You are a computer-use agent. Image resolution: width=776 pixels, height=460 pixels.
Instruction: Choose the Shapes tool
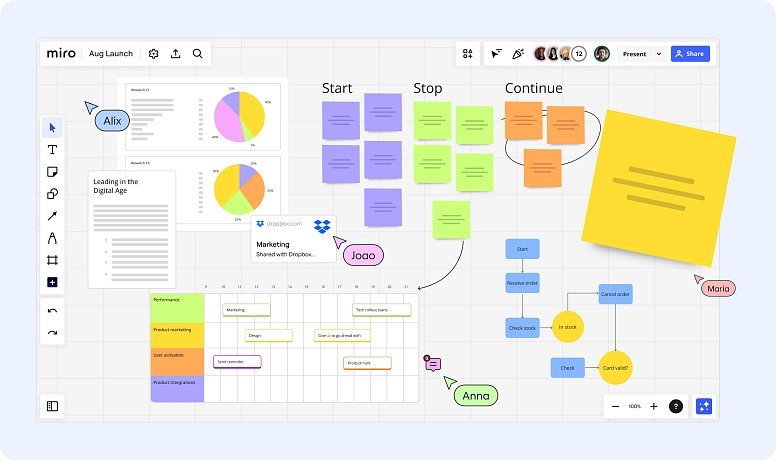[x=52, y=193]
